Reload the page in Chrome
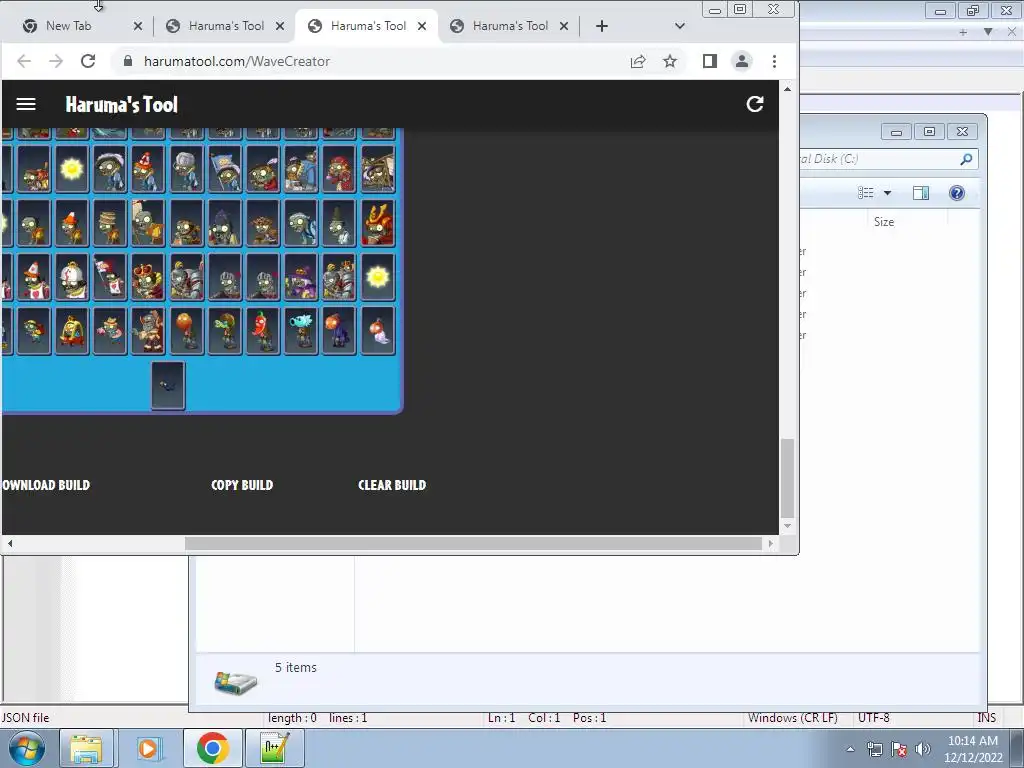 [88, 61]
